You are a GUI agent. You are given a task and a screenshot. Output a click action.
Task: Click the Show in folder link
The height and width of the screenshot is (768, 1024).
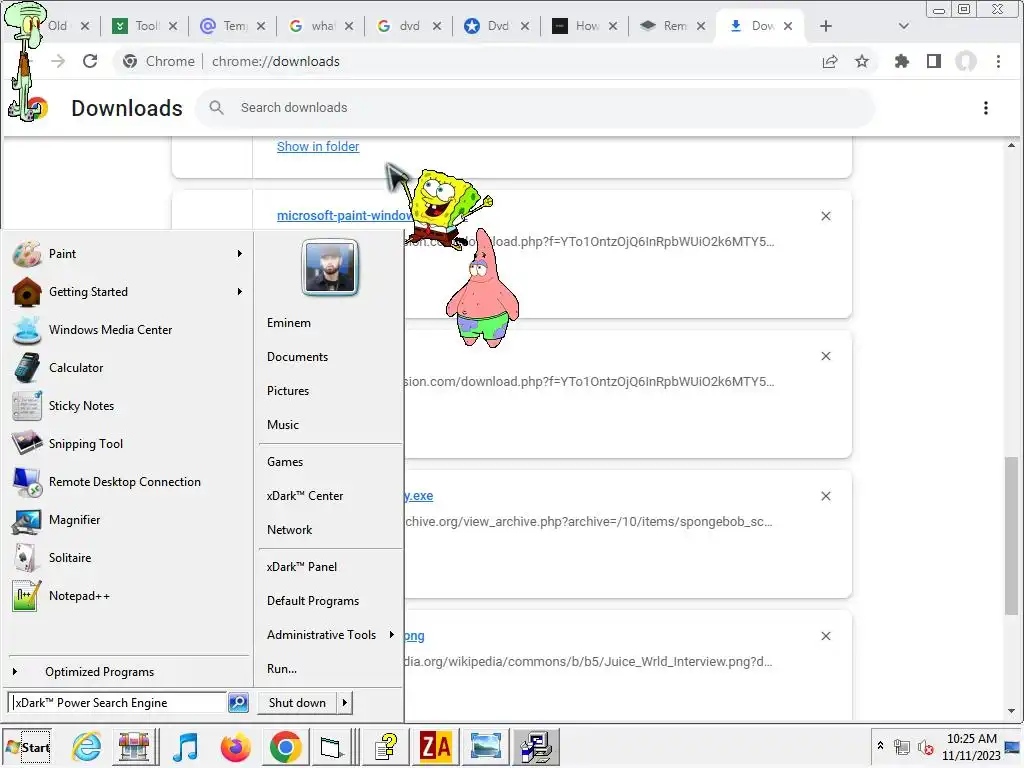coord(318,146)
